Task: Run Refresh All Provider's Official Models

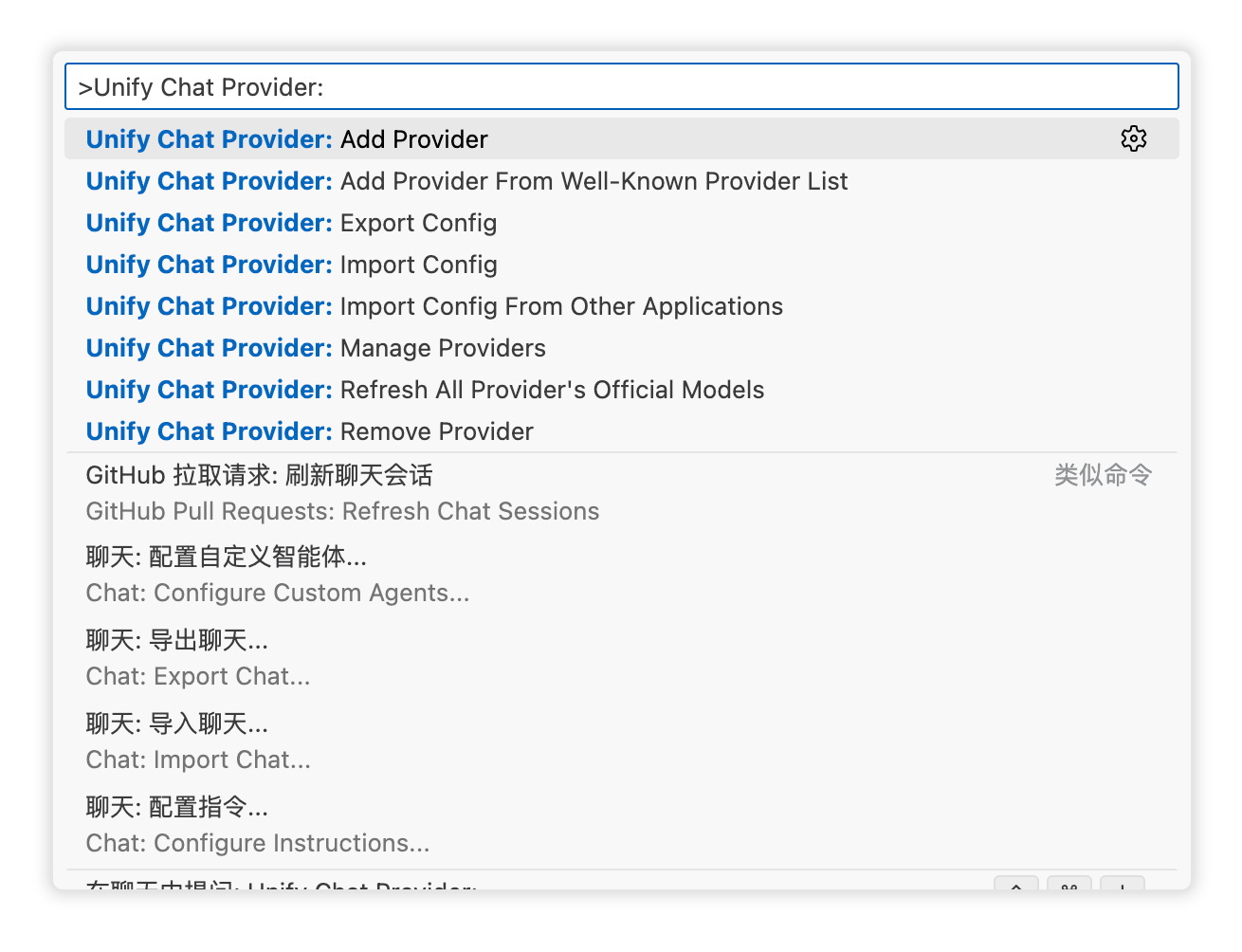Action: [622, 389]
